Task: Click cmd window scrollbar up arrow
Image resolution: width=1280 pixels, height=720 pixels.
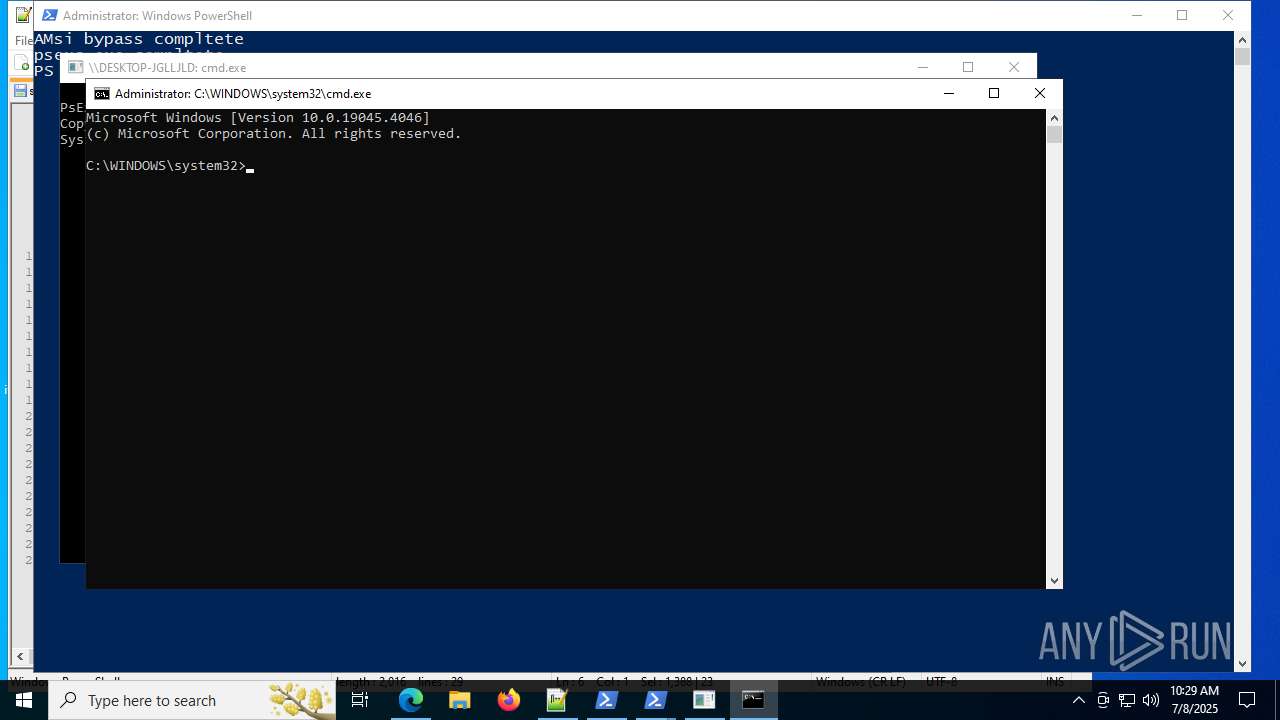Action: (x=1054, y=117)
